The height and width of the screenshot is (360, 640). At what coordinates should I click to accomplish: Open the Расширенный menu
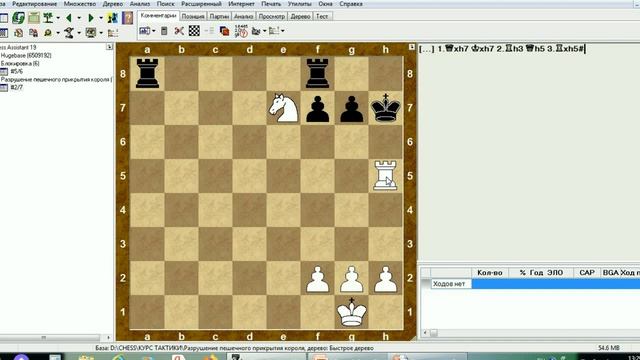pyautogui.click(x=201, y=4)
